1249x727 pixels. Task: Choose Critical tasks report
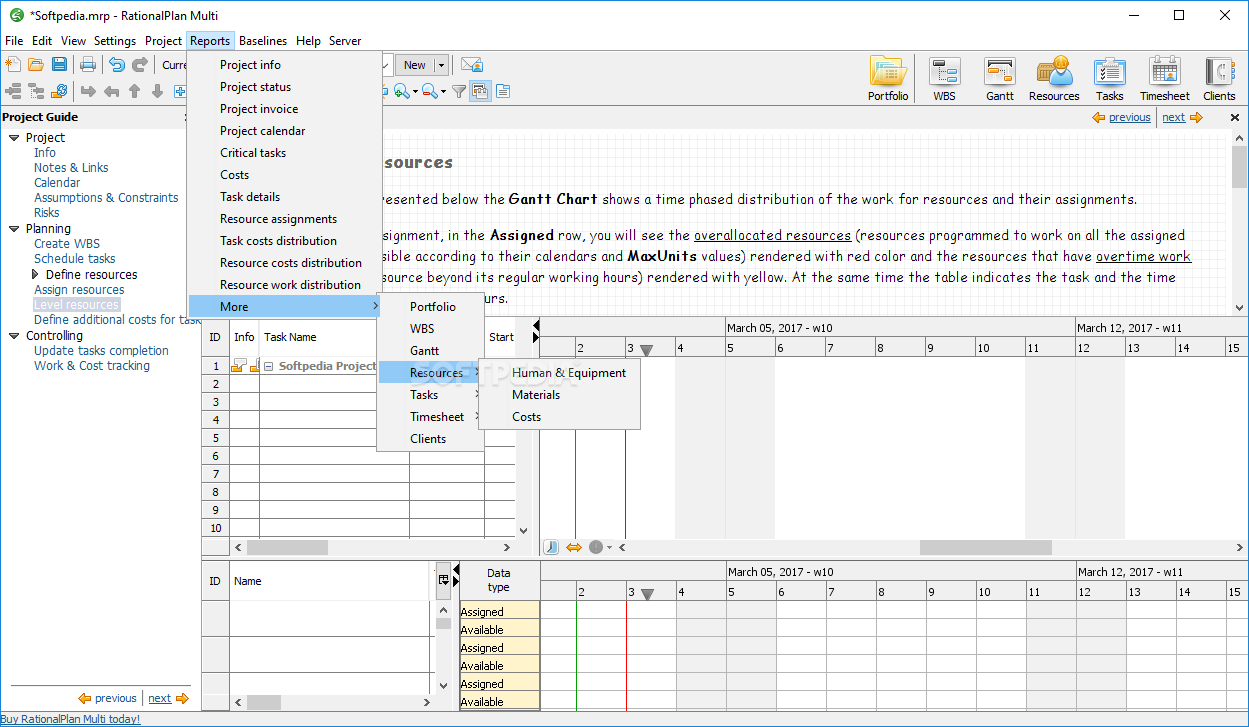(285, 153)
